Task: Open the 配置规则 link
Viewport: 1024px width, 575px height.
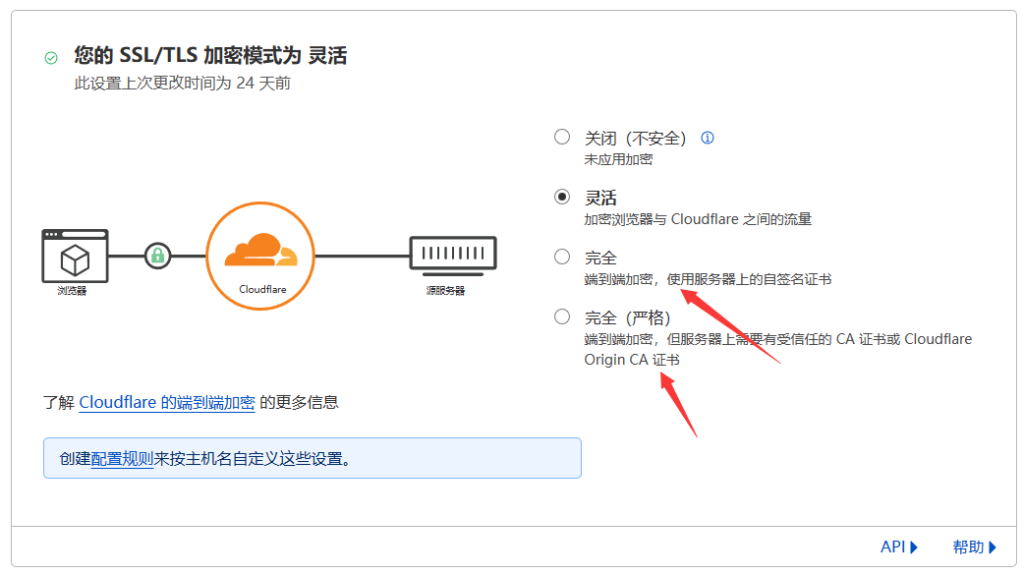Action: pos(122,459)
